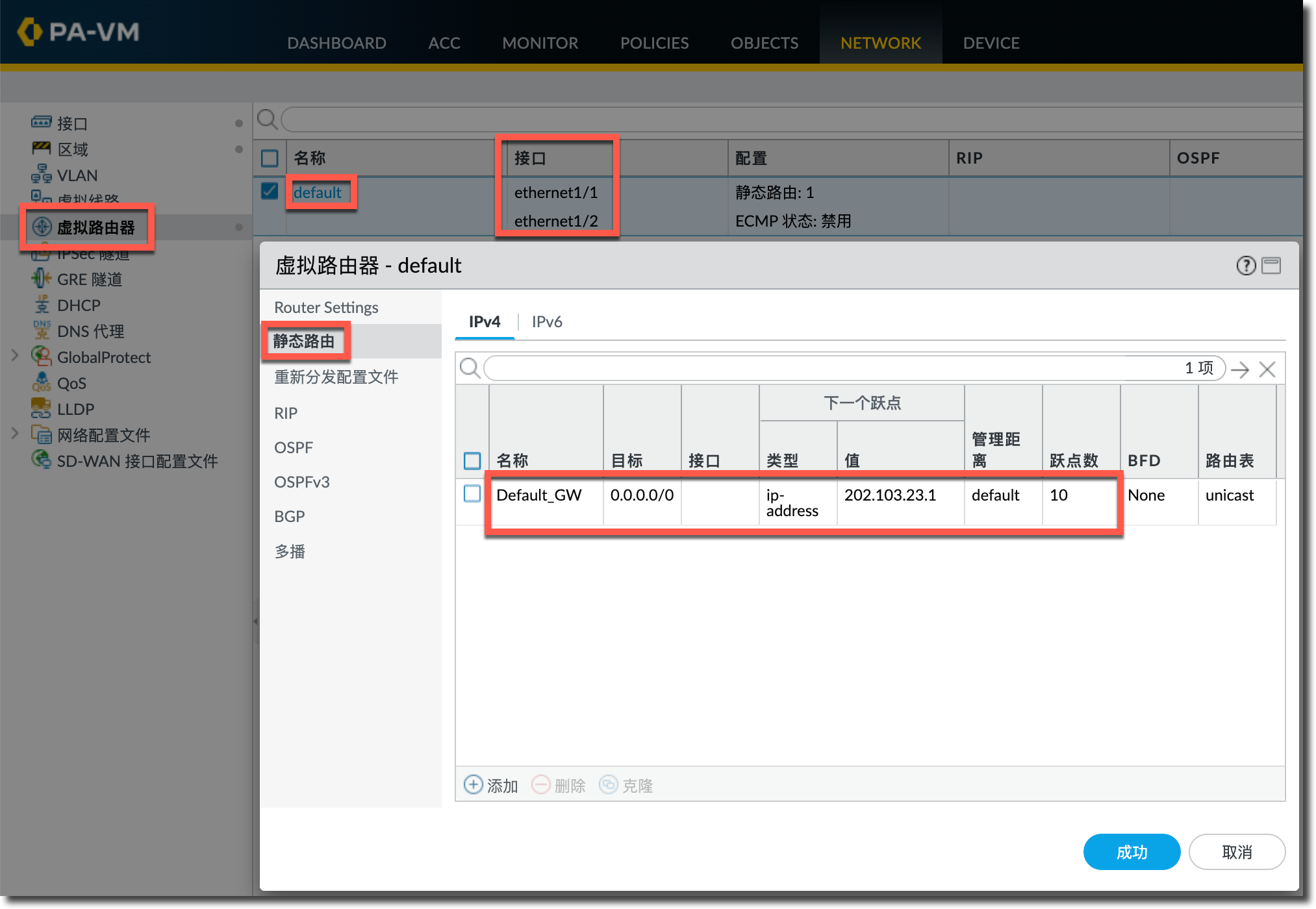Open QoS from the sidebar icon

pyautogui.click(x=41, y=382)
